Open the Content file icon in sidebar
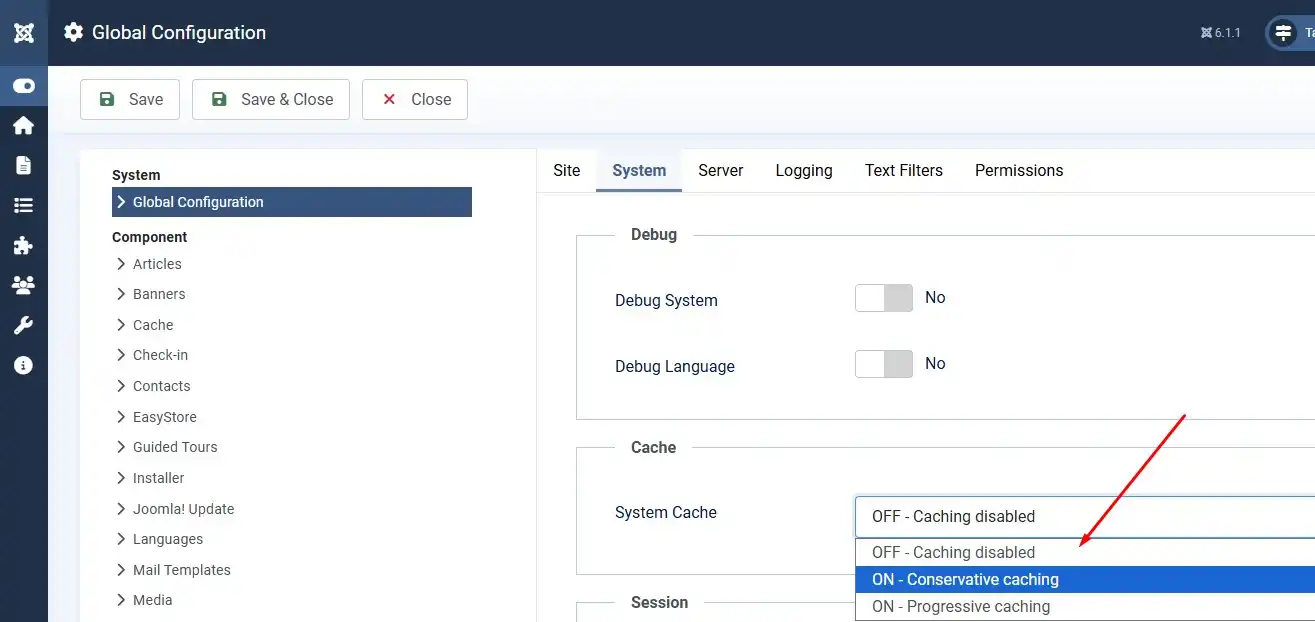The width and height of the screenshot is (1315, 622). coord(24,165)
